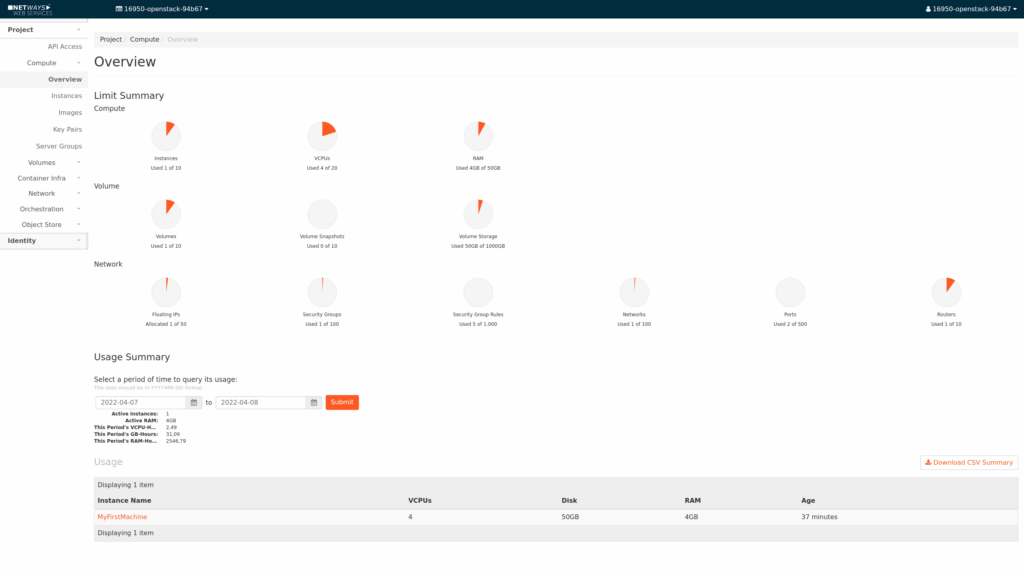Click the Instances usage pie chart
The height and width of the screenshot is (576, 1024).
pyautogui.click(x=166, y=136)
